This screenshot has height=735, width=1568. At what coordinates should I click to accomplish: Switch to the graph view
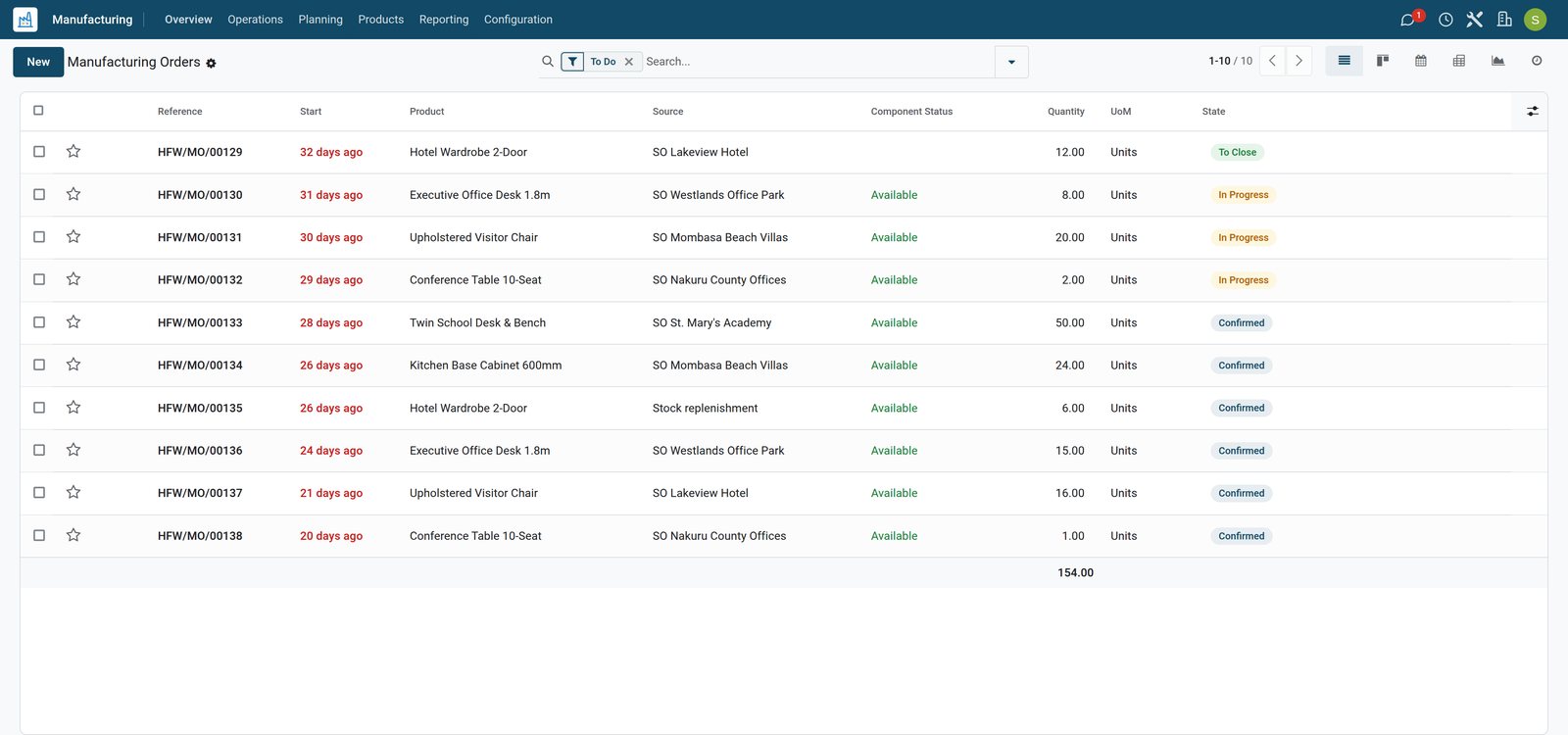click(1497, 61)
